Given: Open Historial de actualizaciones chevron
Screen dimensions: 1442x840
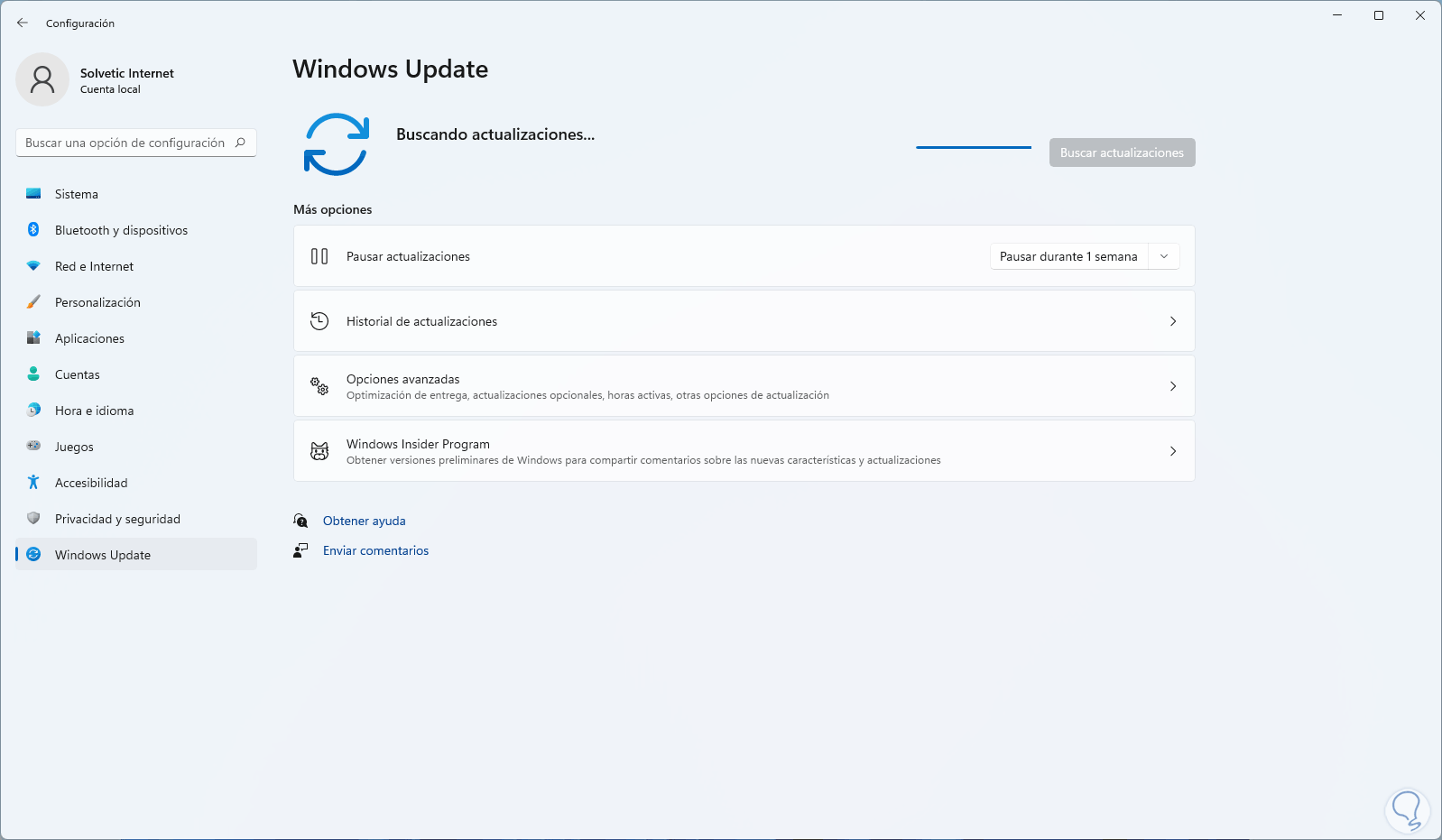Looking at the screenshot, I should coord(1173,321).
